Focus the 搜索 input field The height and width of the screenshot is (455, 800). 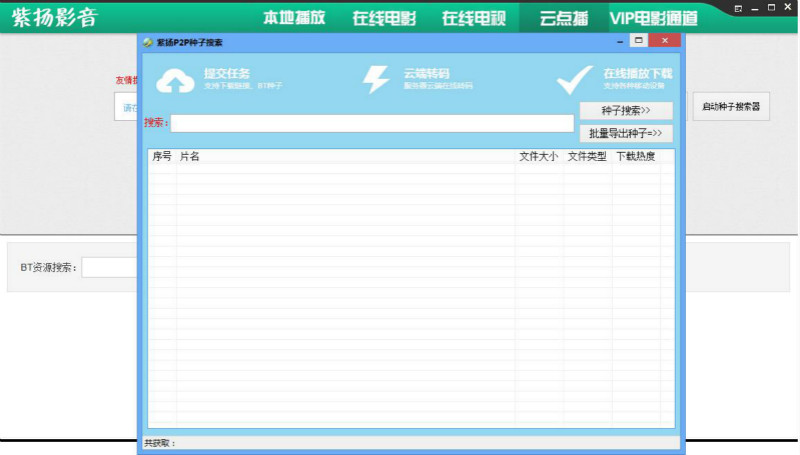tap(372, 123)
